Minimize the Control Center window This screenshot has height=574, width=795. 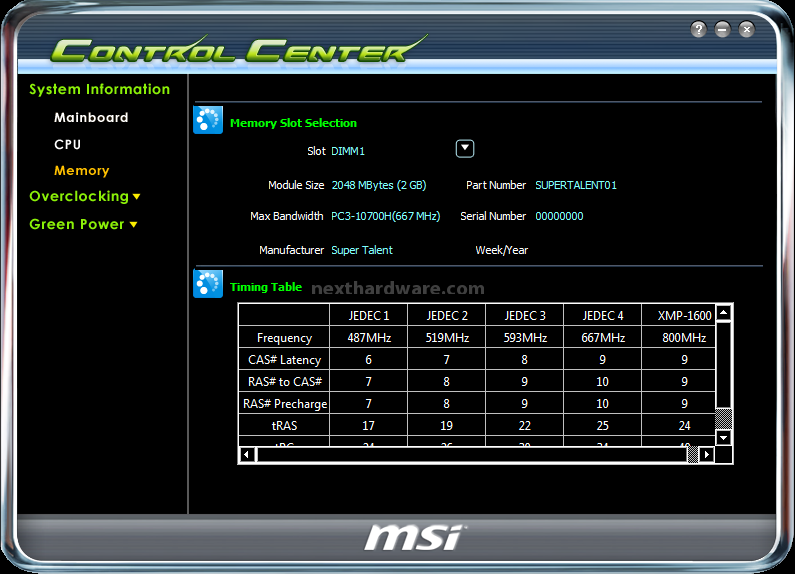tap(722, 29)
